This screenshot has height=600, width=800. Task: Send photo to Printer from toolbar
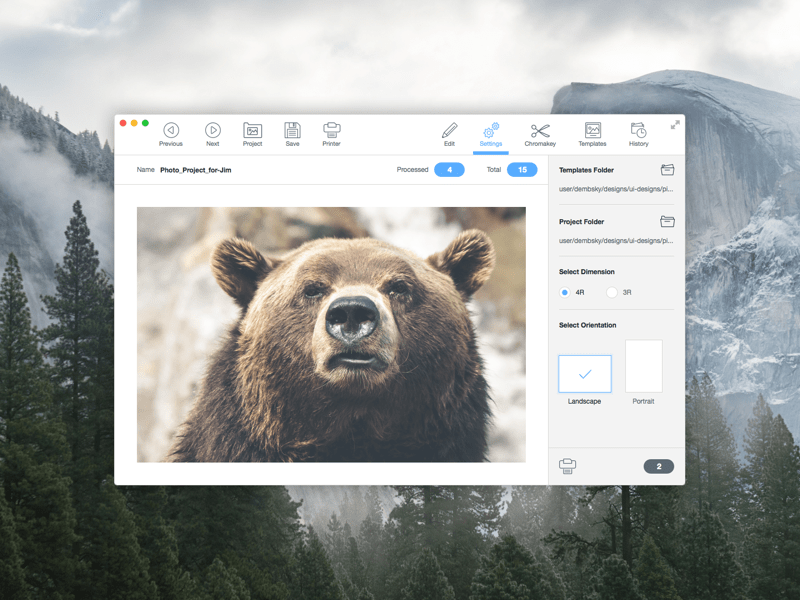click(332, 131)
